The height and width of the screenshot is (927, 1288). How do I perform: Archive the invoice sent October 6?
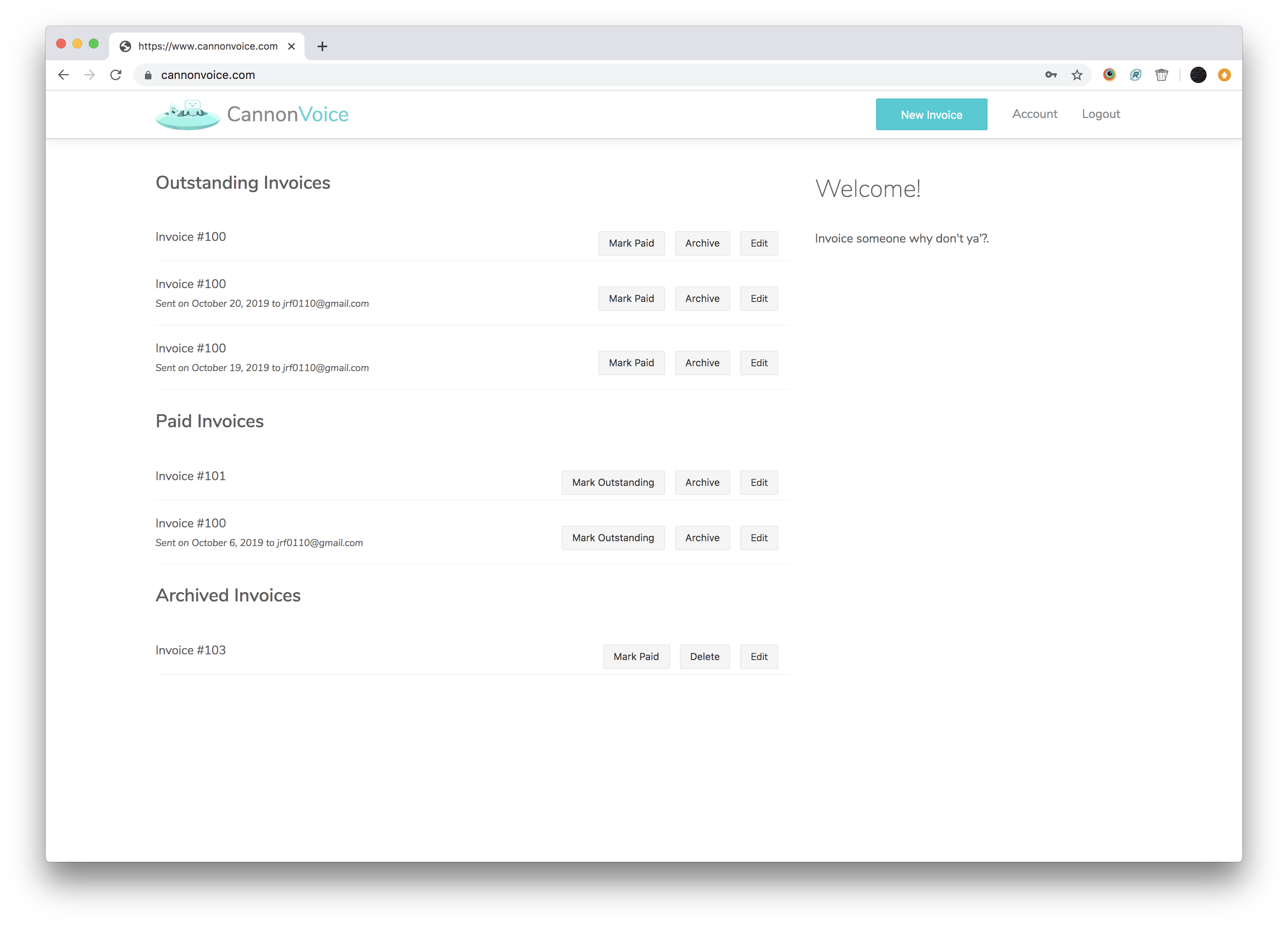[703, 538]
